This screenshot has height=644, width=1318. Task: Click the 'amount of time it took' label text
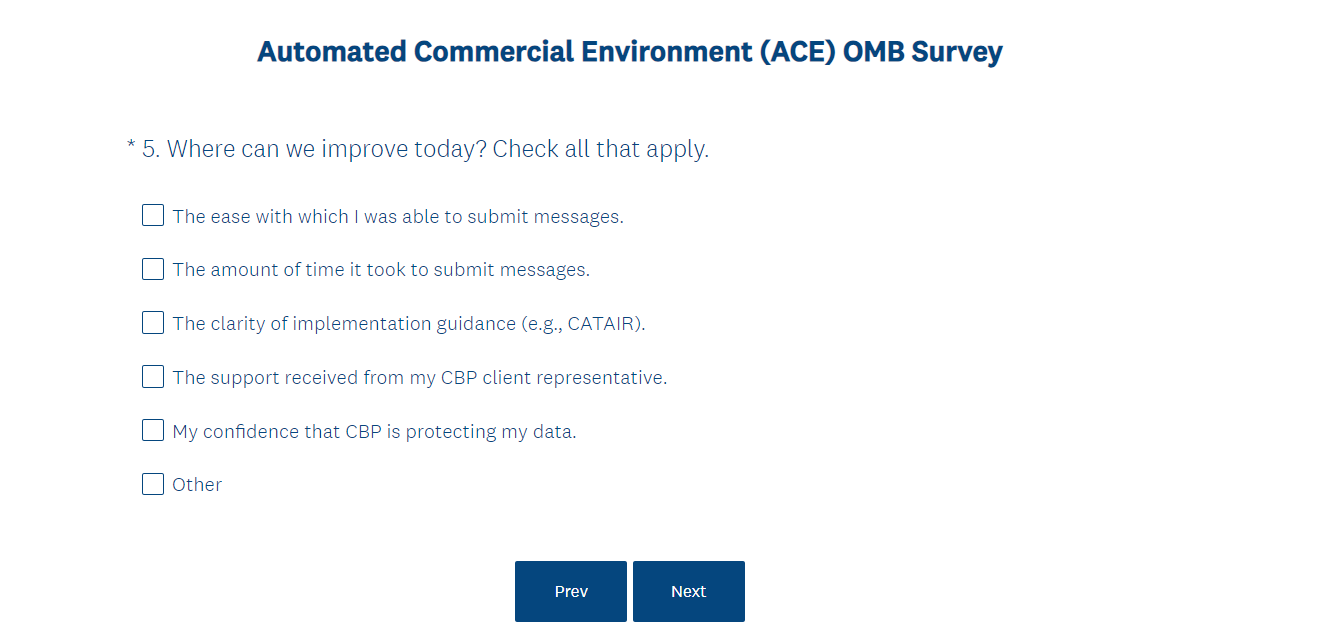click(380, 270)
